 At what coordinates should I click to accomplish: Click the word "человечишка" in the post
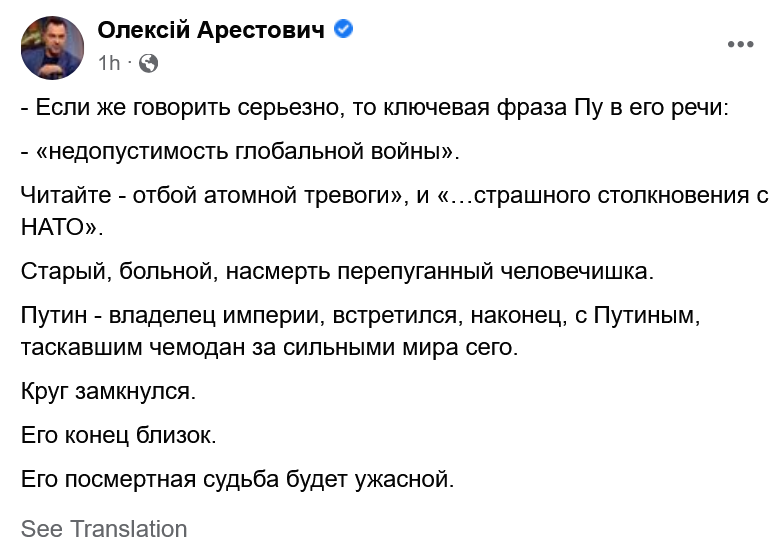click(574, 271)
